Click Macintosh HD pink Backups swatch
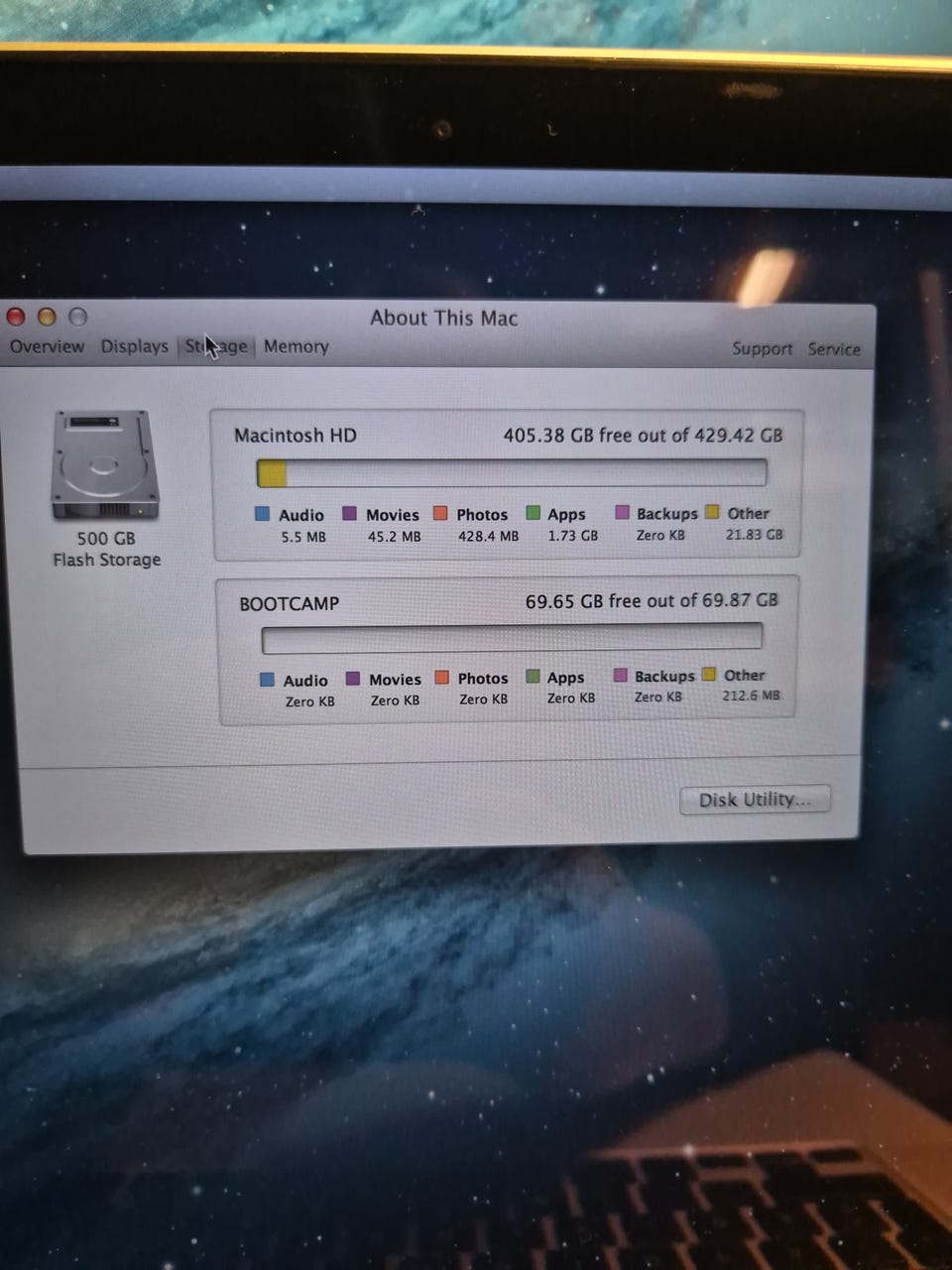Image resolution: width=952 pixels, height=1270 pixels. pos(622,512)
